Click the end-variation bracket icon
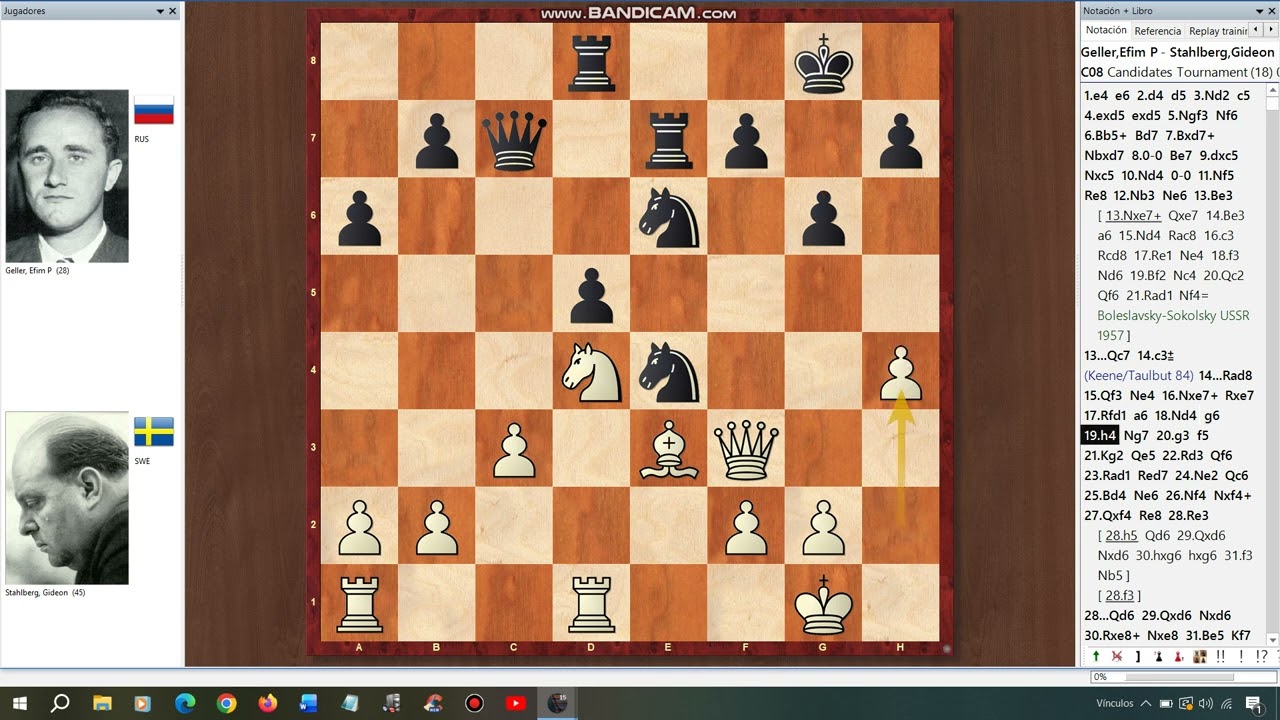Image resolution: width=1280 pixels, height=720 pixels. (1138, 657)
